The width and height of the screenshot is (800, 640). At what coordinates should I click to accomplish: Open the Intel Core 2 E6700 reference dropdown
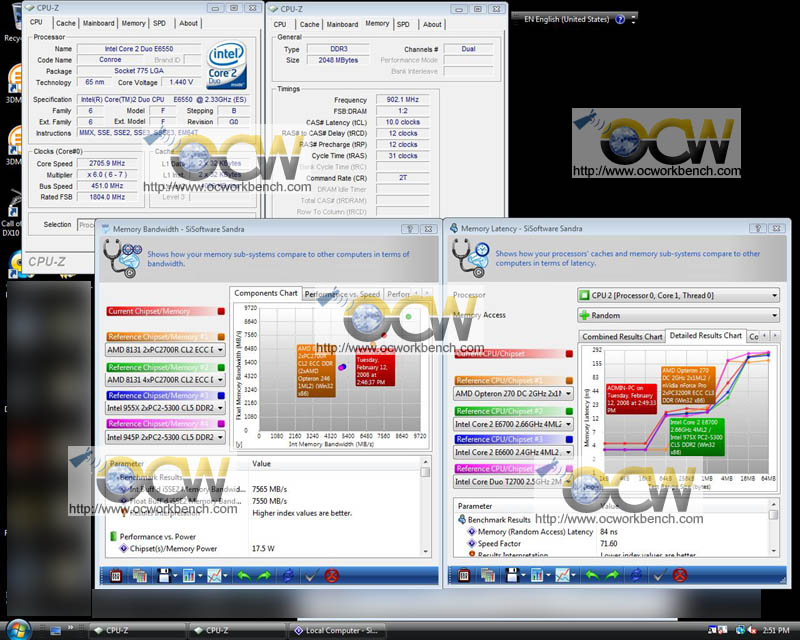513,424
